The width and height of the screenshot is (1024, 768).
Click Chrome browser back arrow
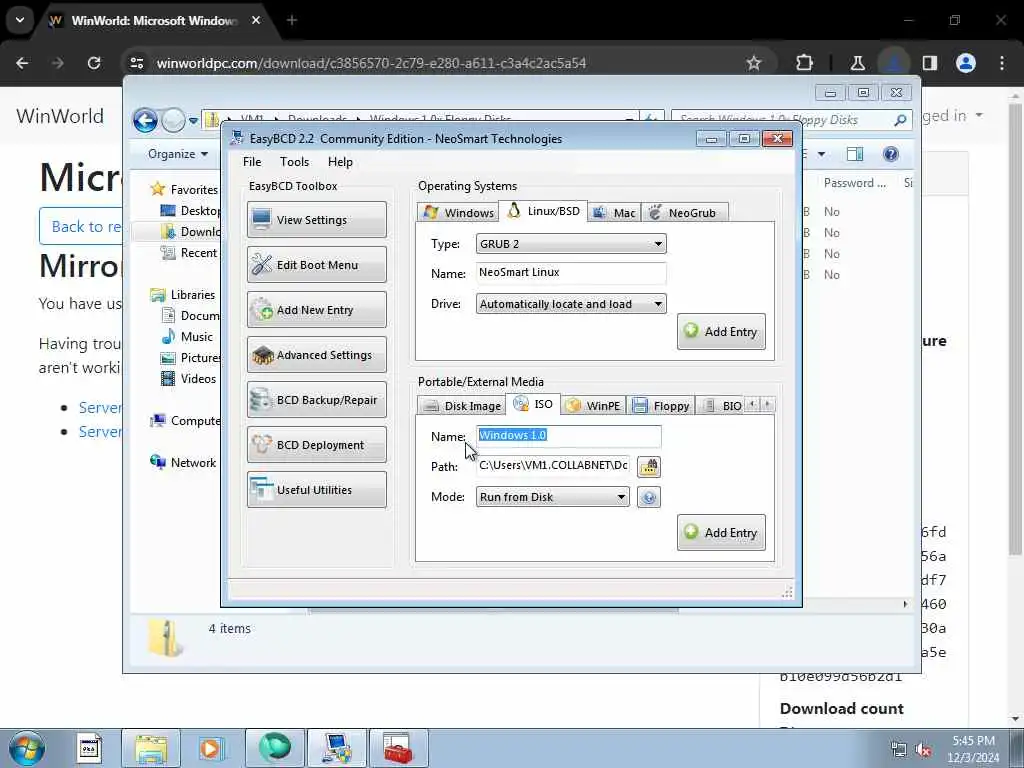(x=22, y=63)
